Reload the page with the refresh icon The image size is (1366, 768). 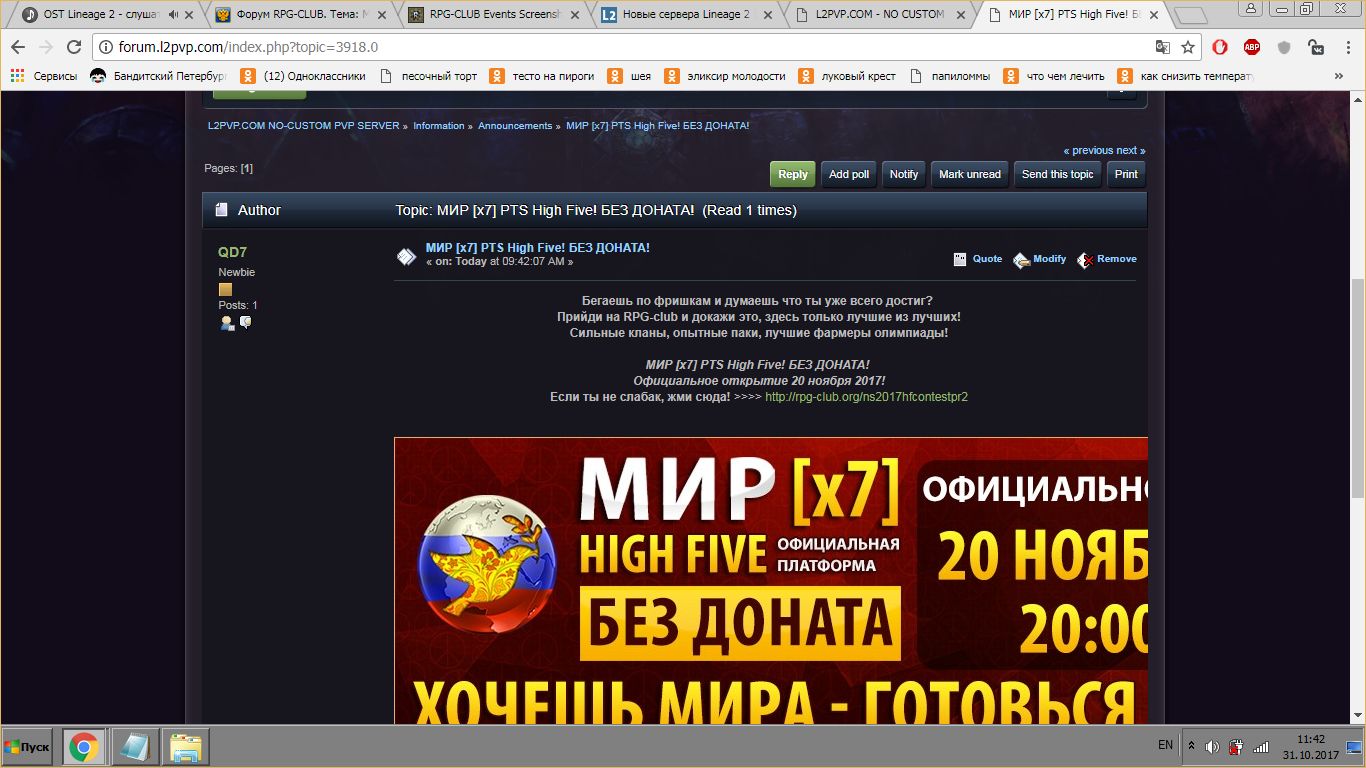click(73, 47)
